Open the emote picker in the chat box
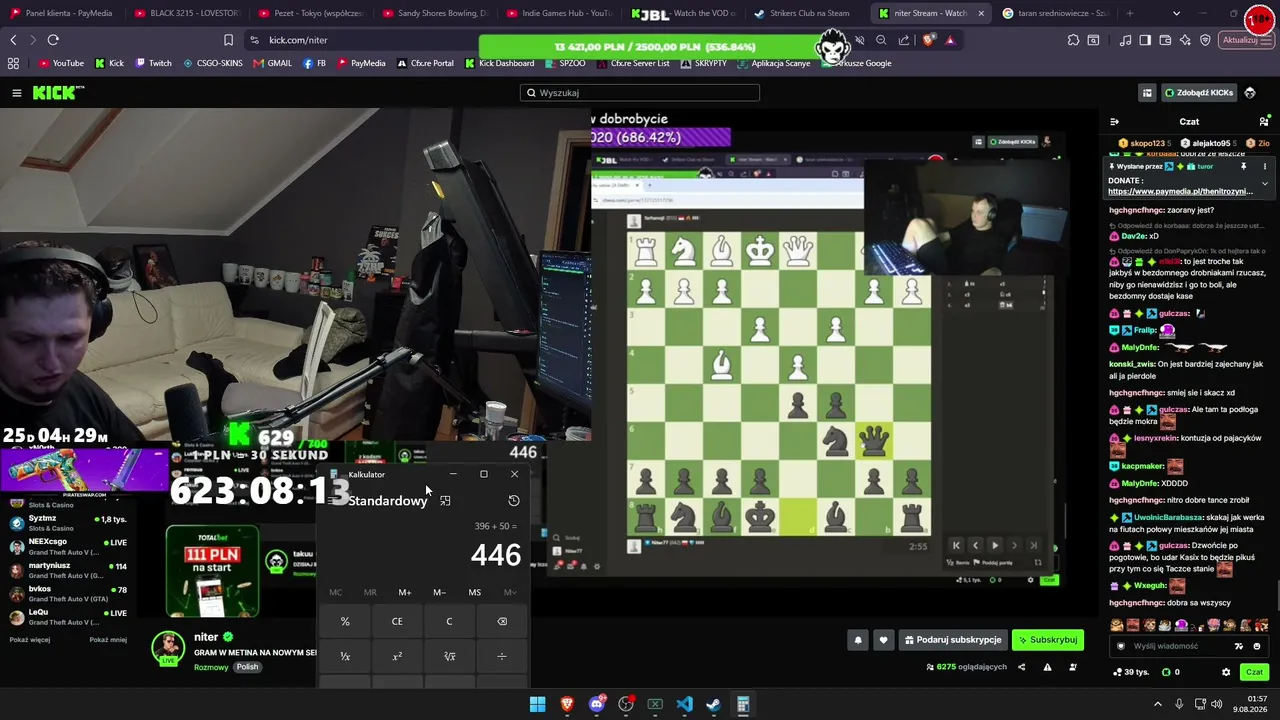The height and width of the screenshot is (720, 1280). click(1257, 646)
